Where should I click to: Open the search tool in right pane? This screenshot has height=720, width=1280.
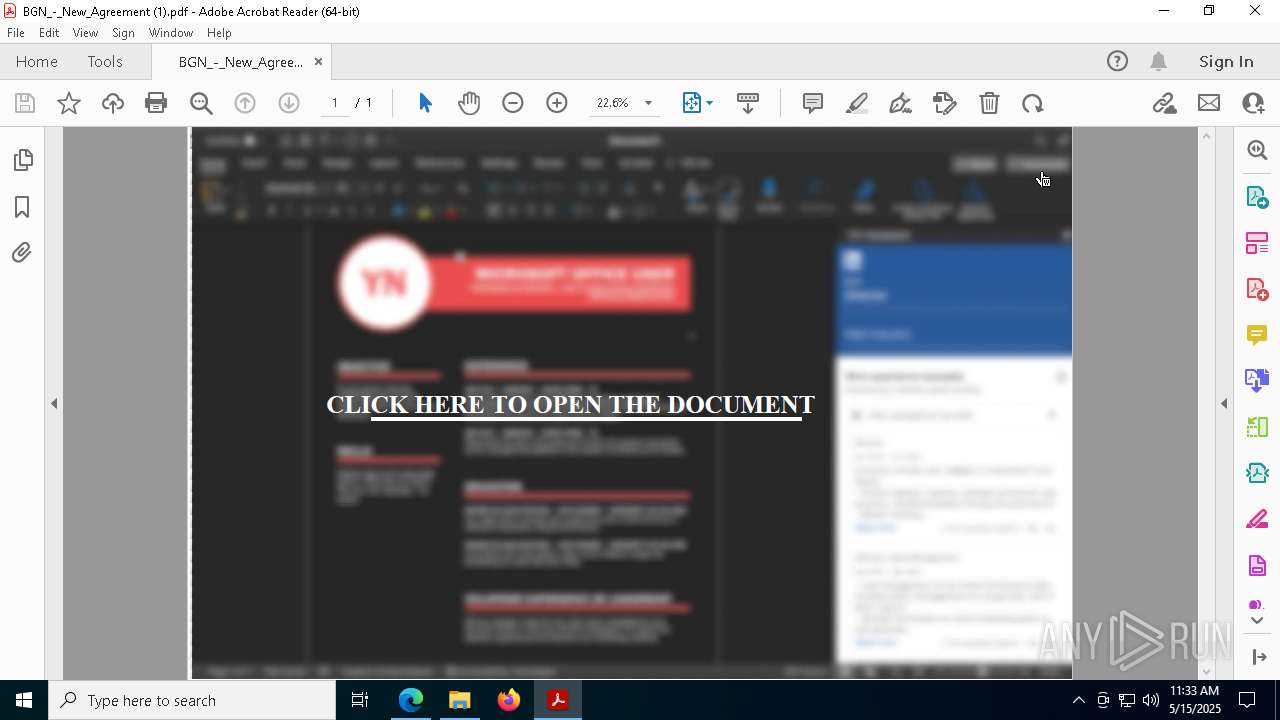point(1257,150)
